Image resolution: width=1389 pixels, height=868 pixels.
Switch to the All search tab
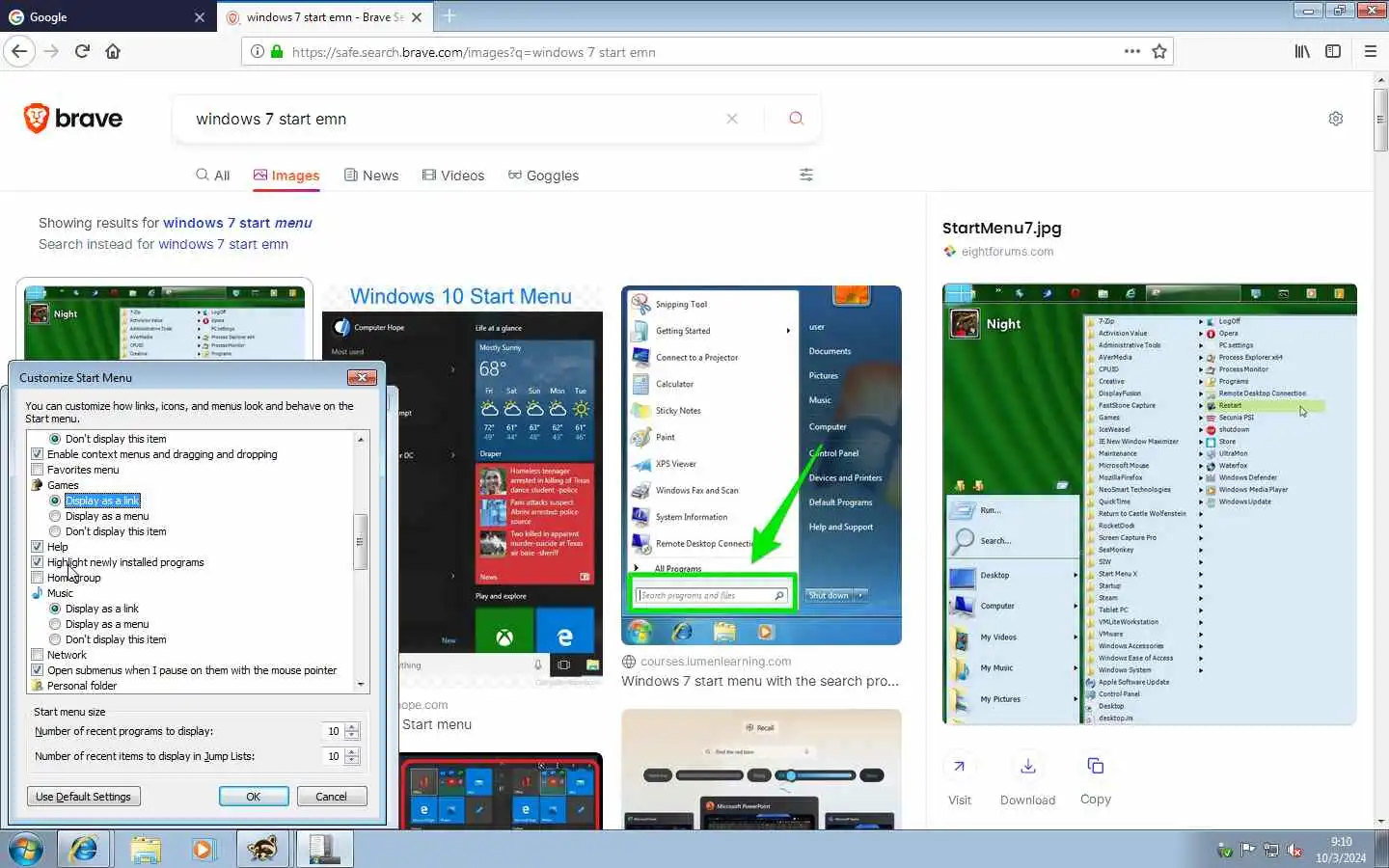(212, 176)
